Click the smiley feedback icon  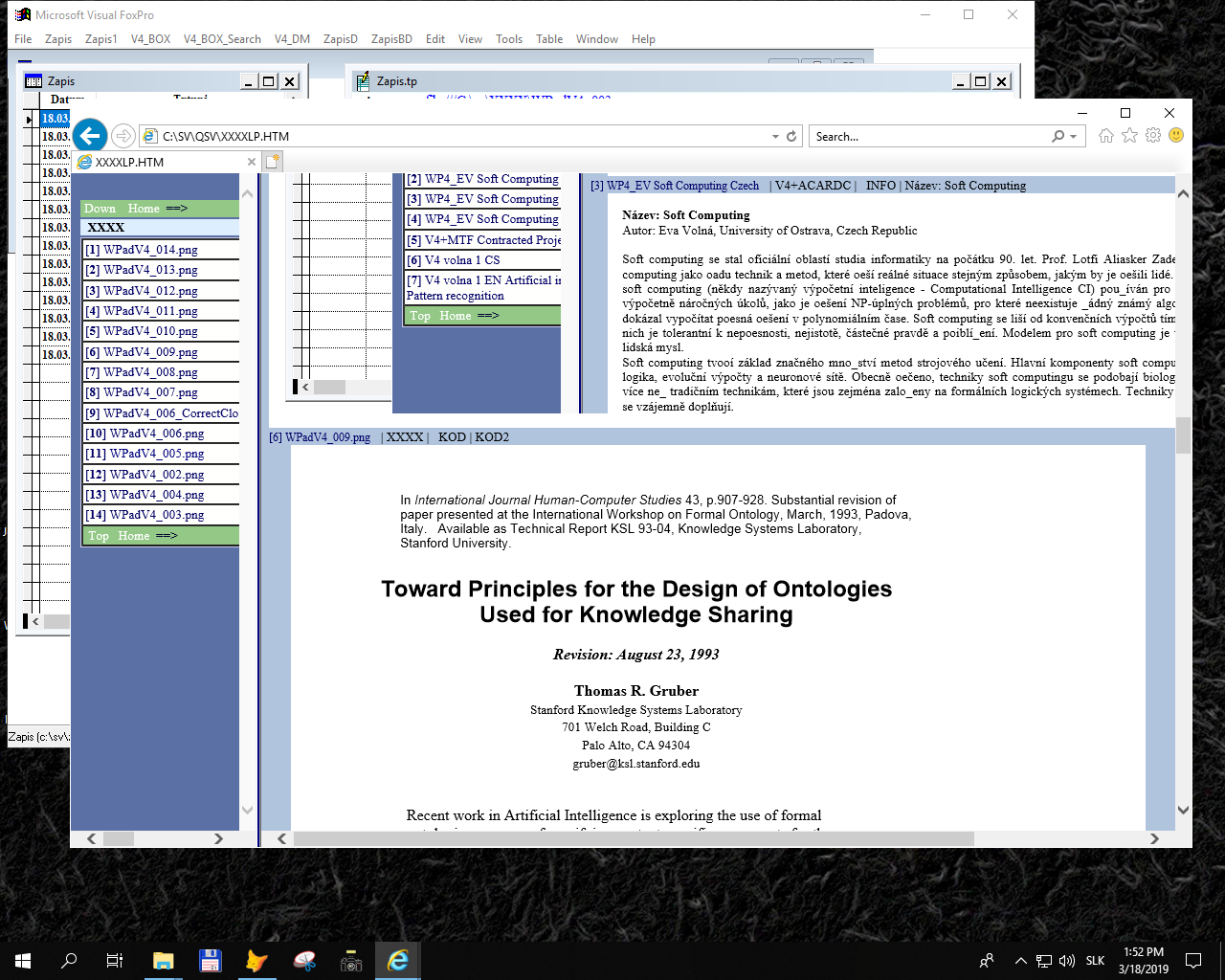(x=1176, y=136)
